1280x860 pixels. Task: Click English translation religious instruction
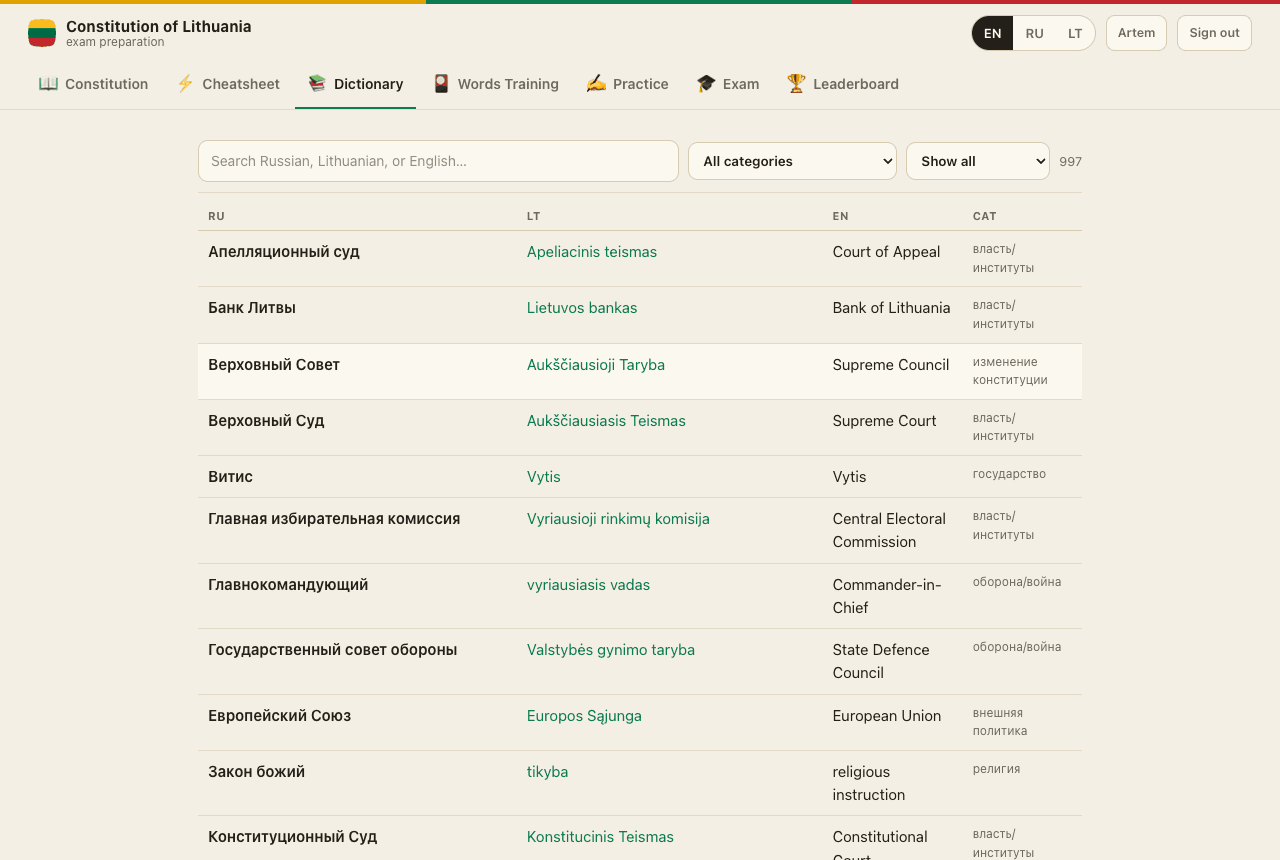869,783
